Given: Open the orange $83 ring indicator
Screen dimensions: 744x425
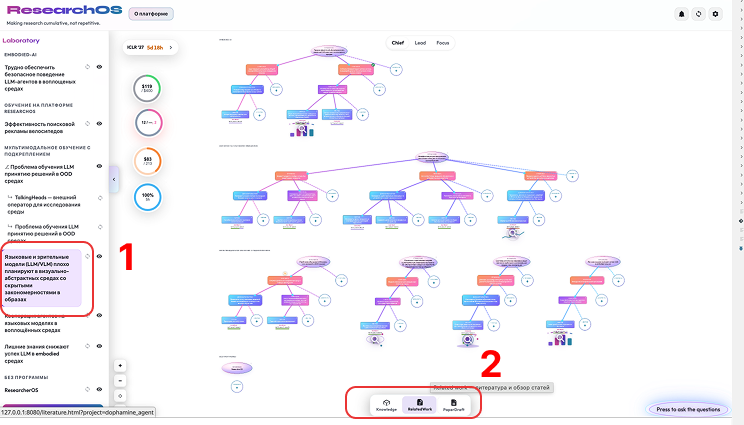Looking at the screenshot, I should click(x=148, y=161).
